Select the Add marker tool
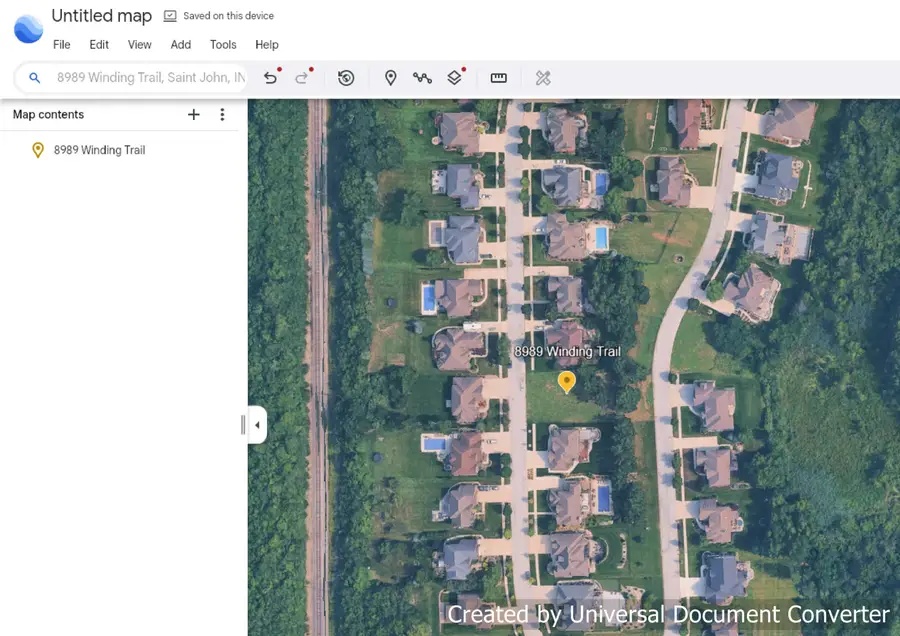 pyautogui.click(x=390, y=77)
